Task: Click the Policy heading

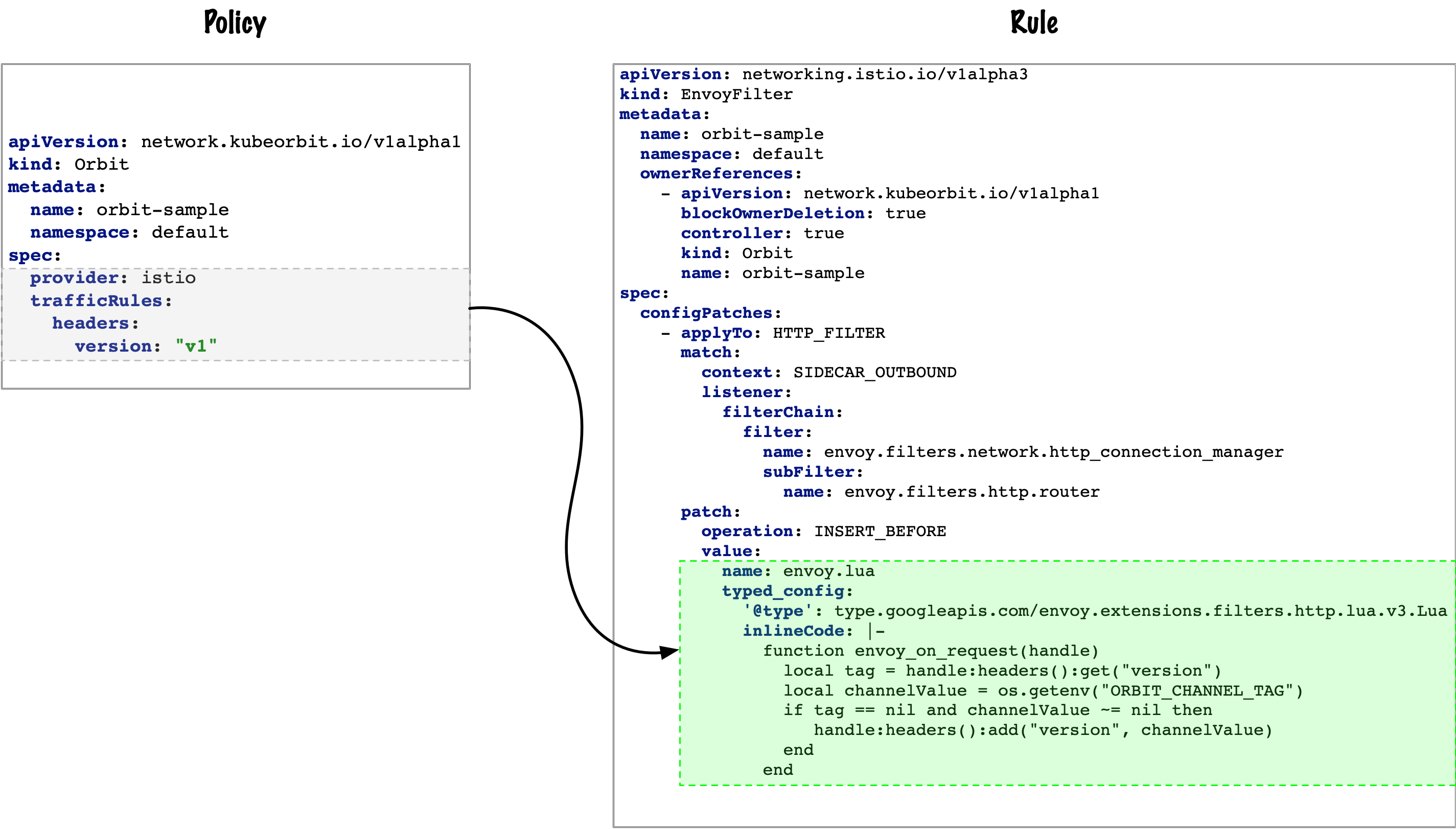Action: 235,24
